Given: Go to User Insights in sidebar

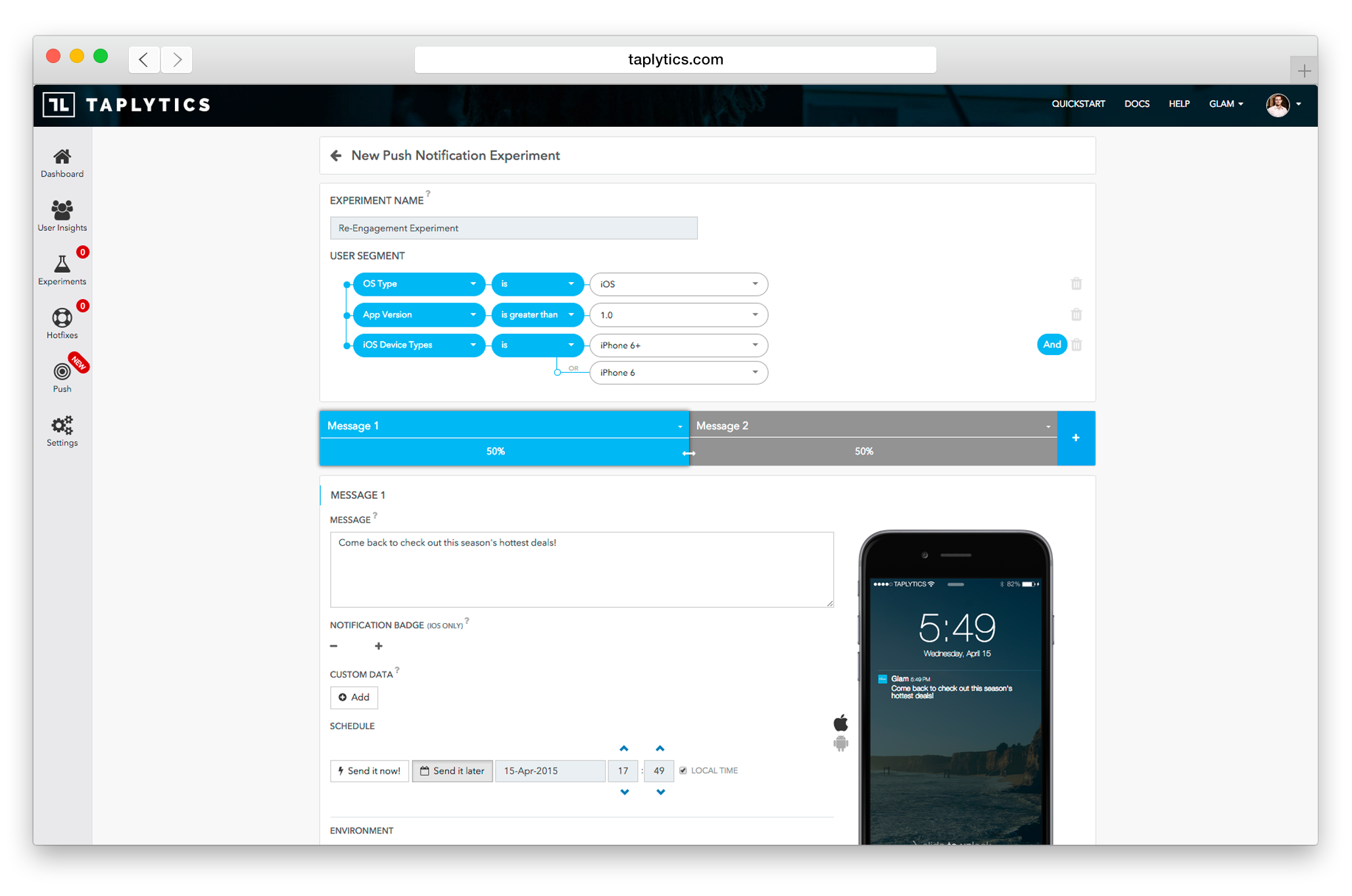Looking at the screenshot, I should point(62,210).
